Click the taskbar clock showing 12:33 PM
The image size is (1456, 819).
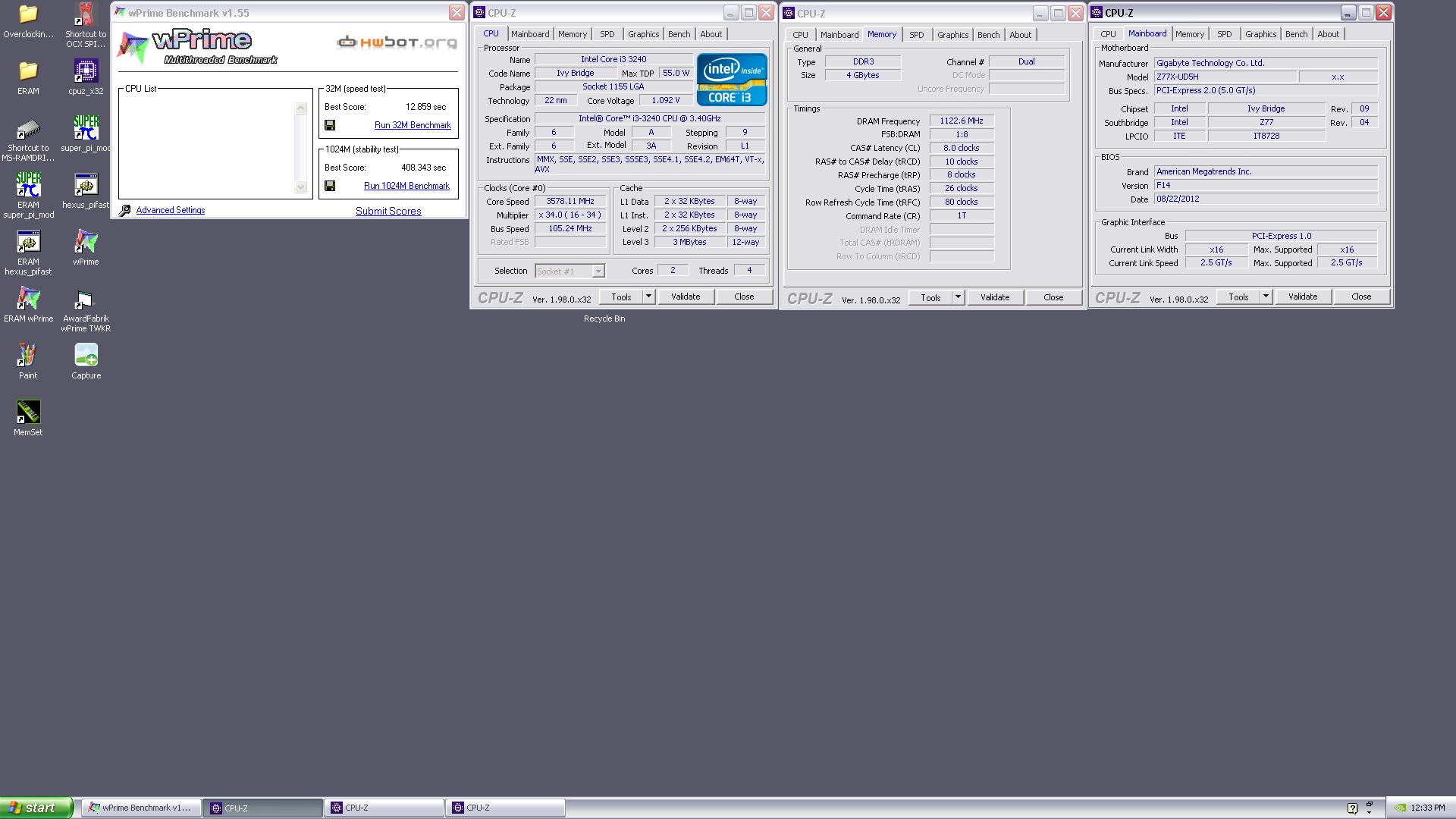1428,808
